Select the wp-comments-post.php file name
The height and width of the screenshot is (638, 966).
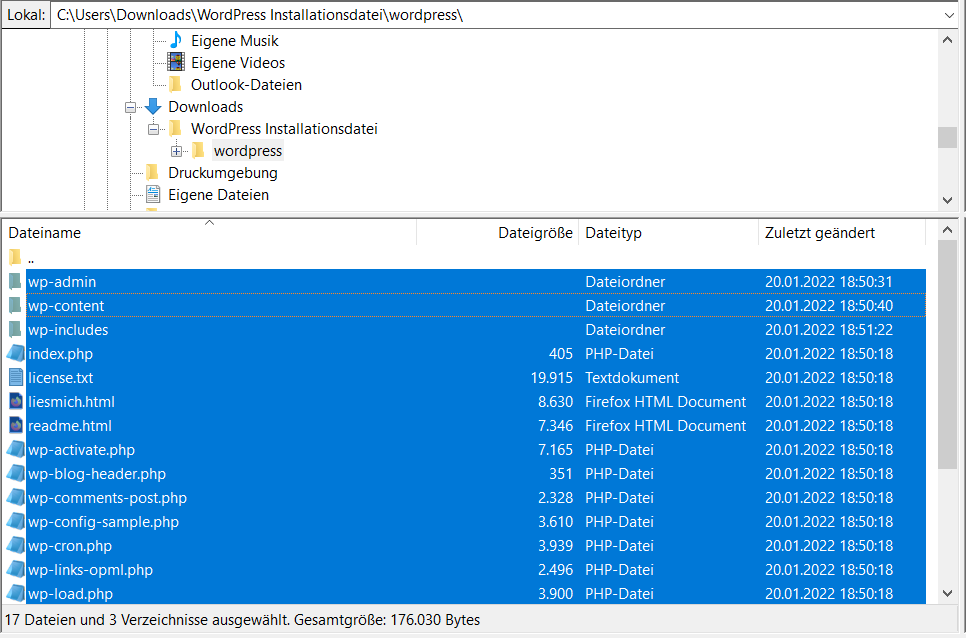(107, 498)
